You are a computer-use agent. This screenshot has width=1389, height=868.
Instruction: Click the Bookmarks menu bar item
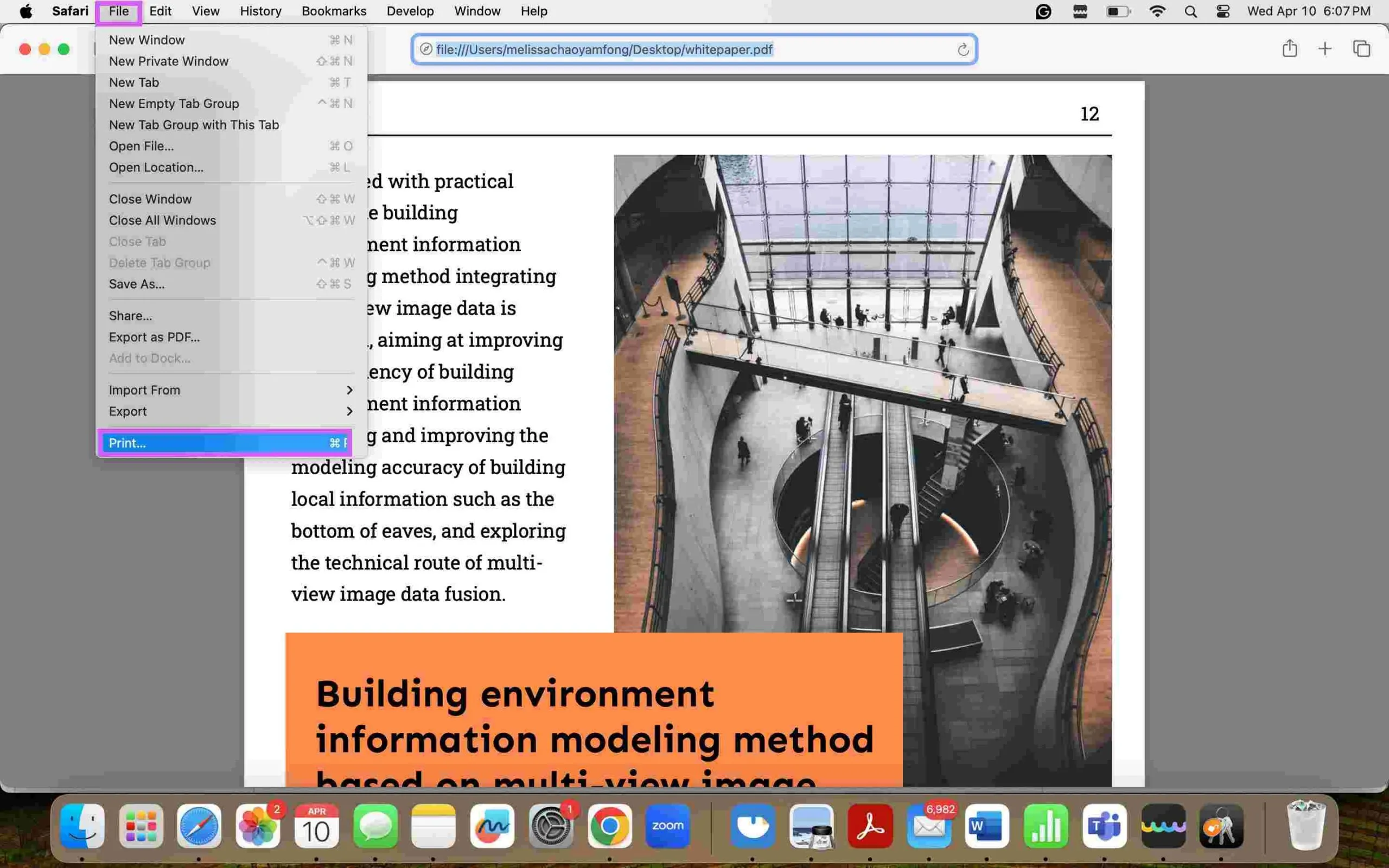[335, 11]
